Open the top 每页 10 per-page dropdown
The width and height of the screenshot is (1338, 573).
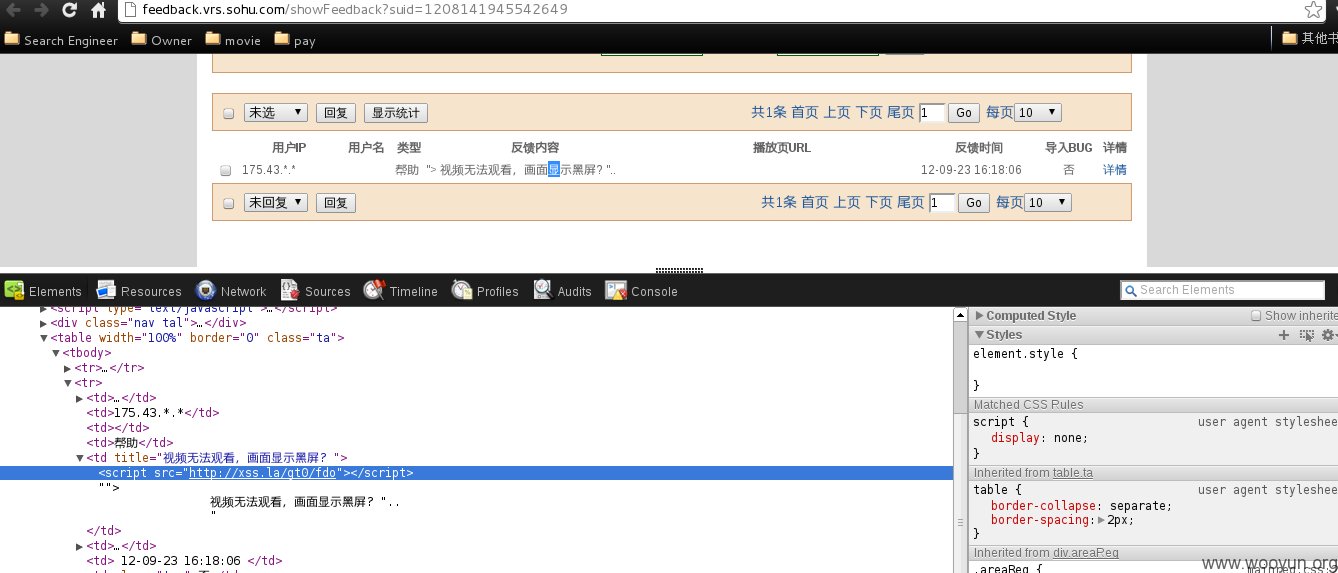1038,113
